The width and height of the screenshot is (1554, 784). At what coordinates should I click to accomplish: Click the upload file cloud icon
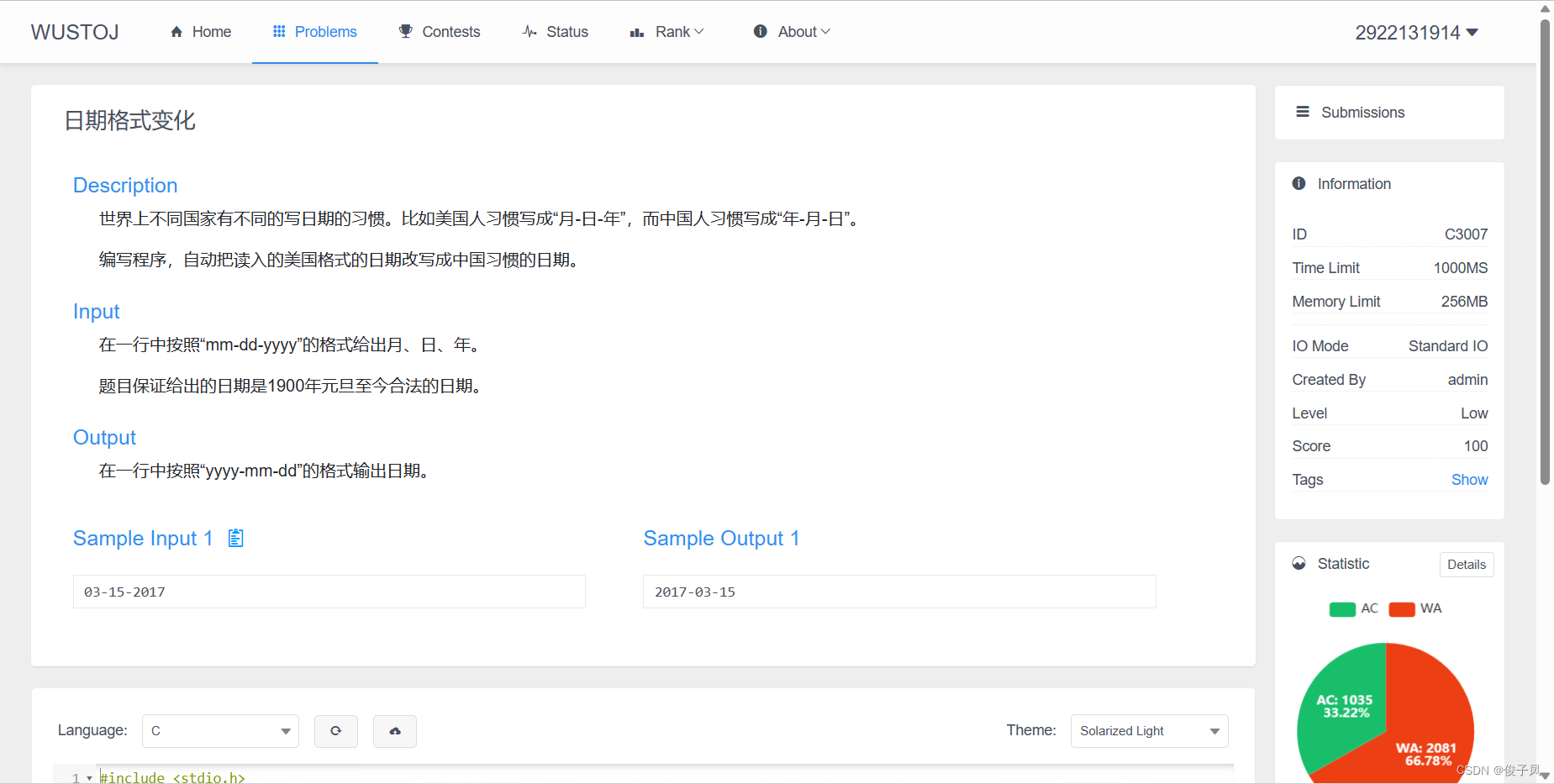click(x=395, y=731)
